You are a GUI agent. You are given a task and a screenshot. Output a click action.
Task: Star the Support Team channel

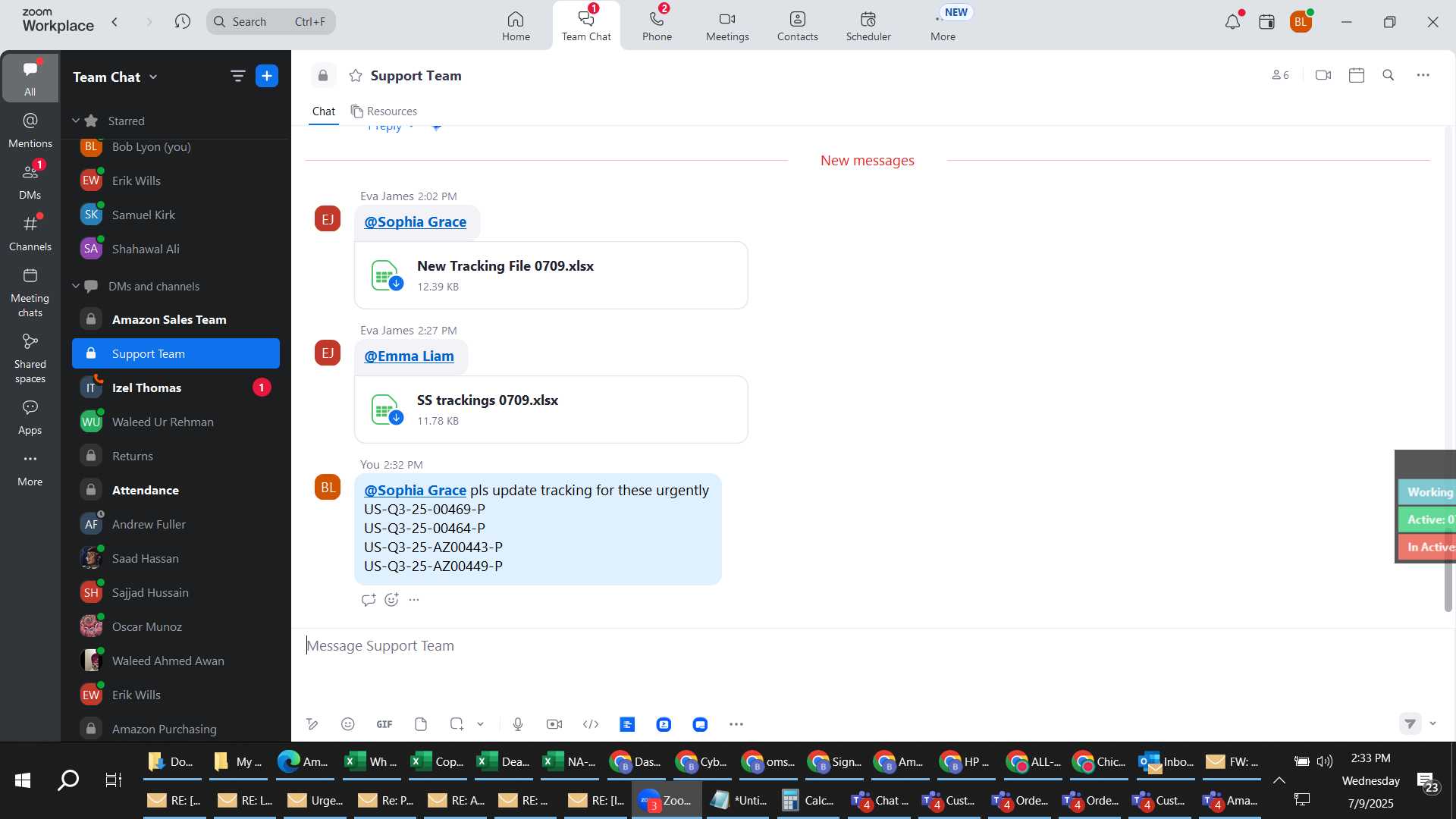click(356, 76)
